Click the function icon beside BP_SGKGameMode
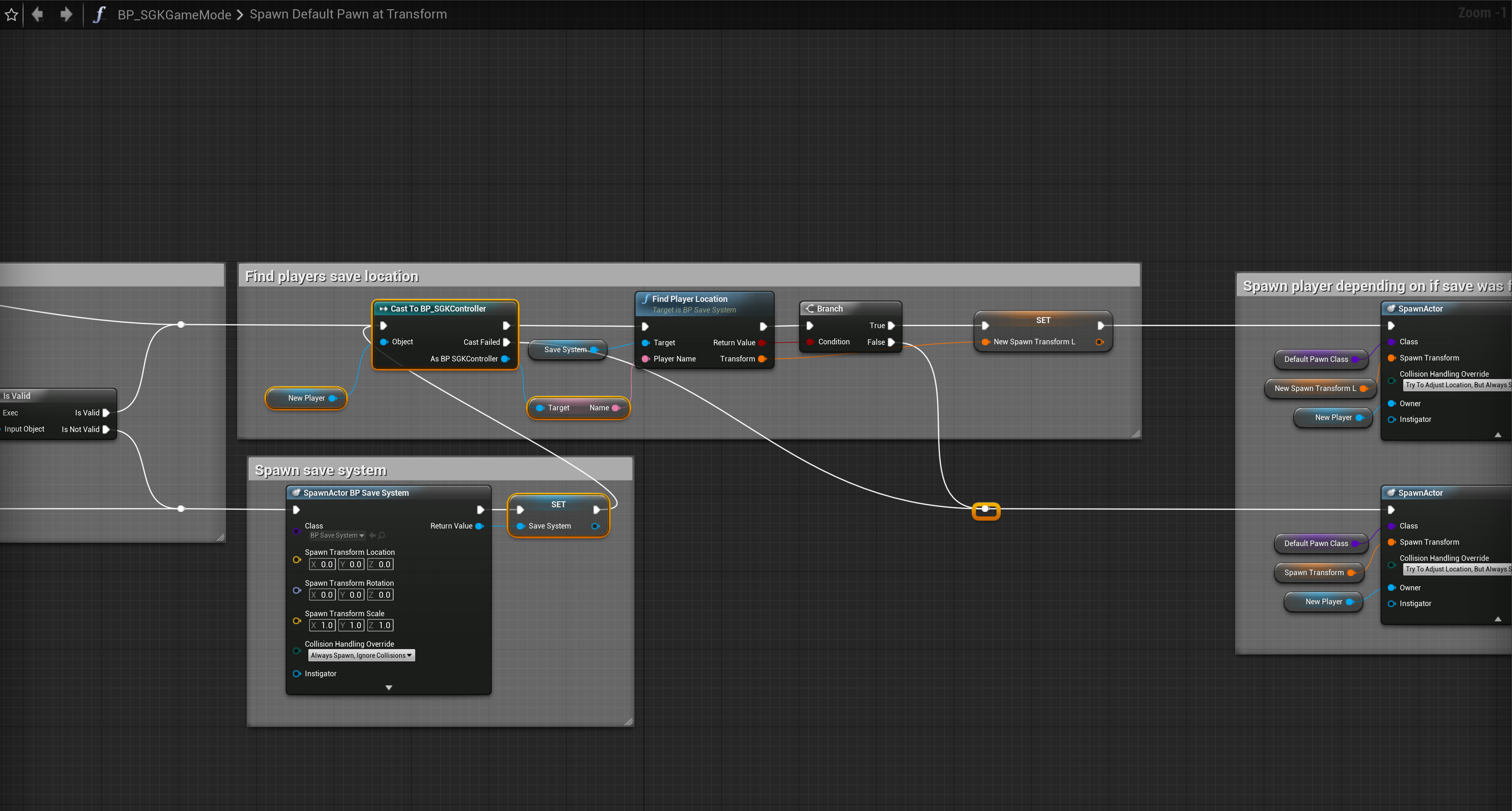The image size is (1512, 811). (x=100, y=14)
